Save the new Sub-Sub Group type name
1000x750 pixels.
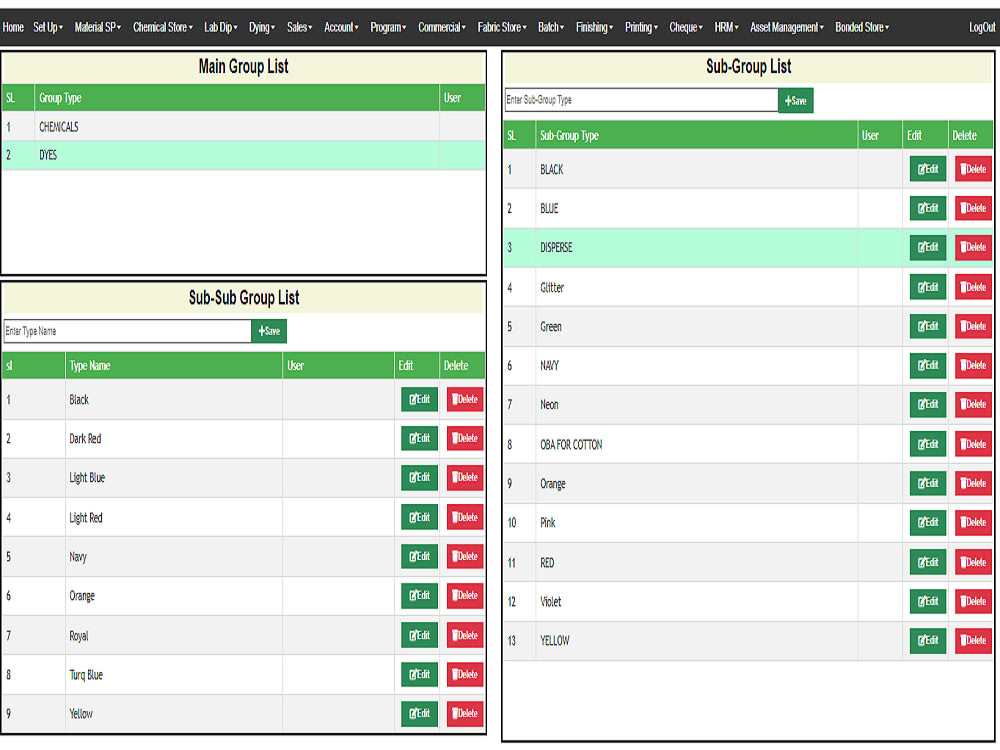269,331
